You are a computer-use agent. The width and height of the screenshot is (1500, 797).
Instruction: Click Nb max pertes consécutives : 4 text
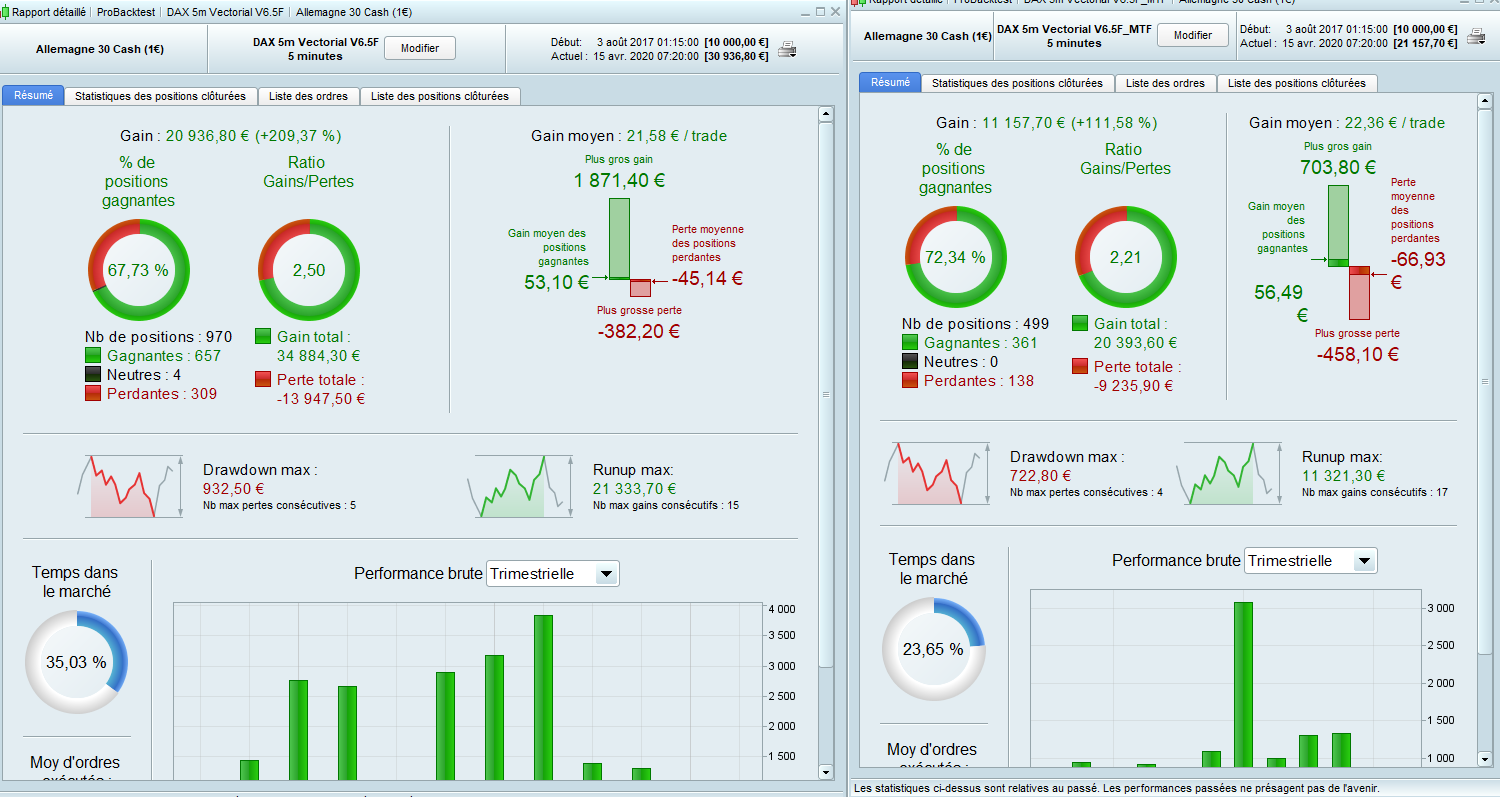1086,492
